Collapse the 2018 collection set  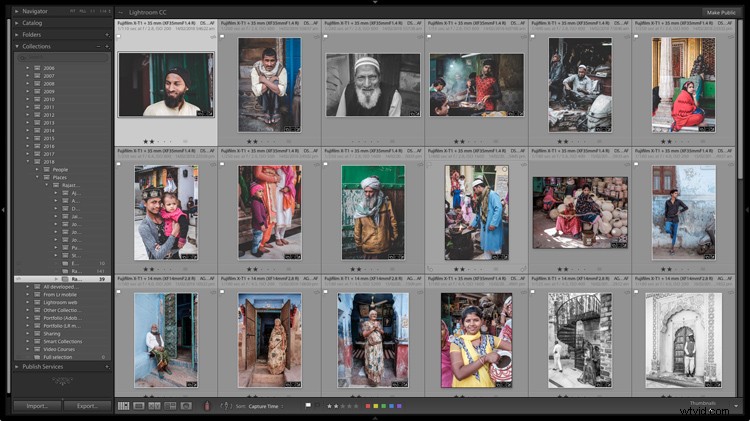[28, 162]
